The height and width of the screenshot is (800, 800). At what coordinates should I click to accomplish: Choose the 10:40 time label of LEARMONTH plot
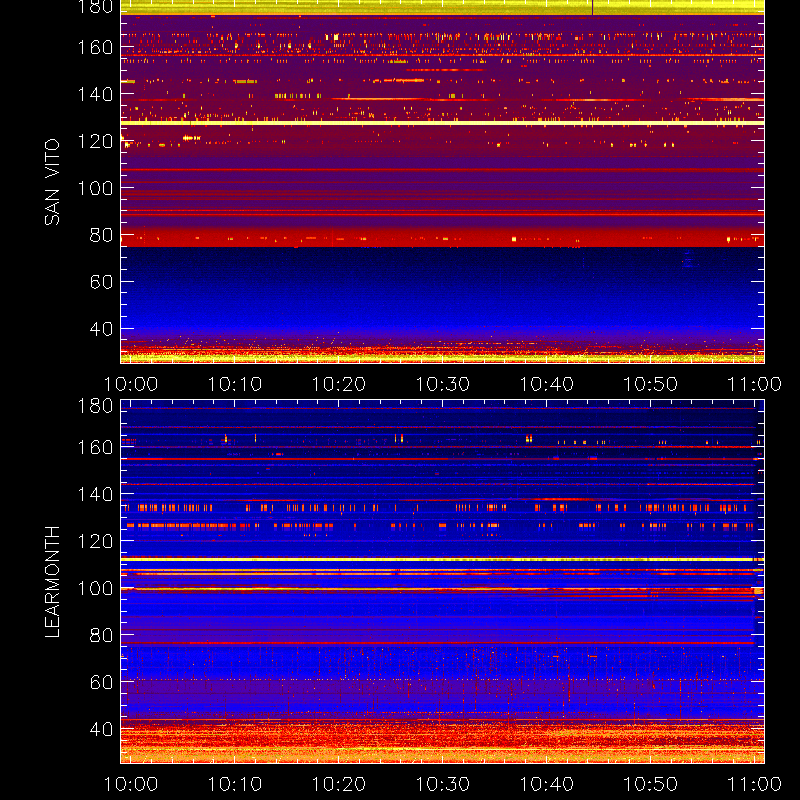click(546, 784)
